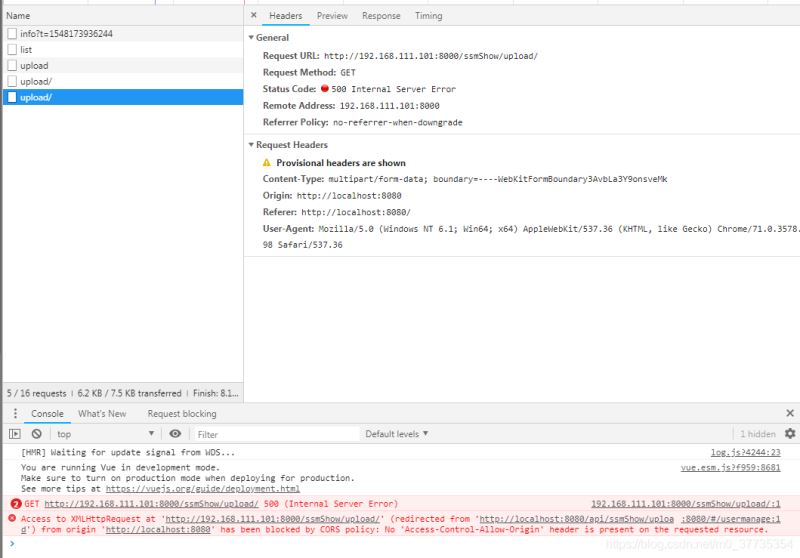Switch to the Response tab
Viewport: 800px width, 558px height.
(381, 16)
